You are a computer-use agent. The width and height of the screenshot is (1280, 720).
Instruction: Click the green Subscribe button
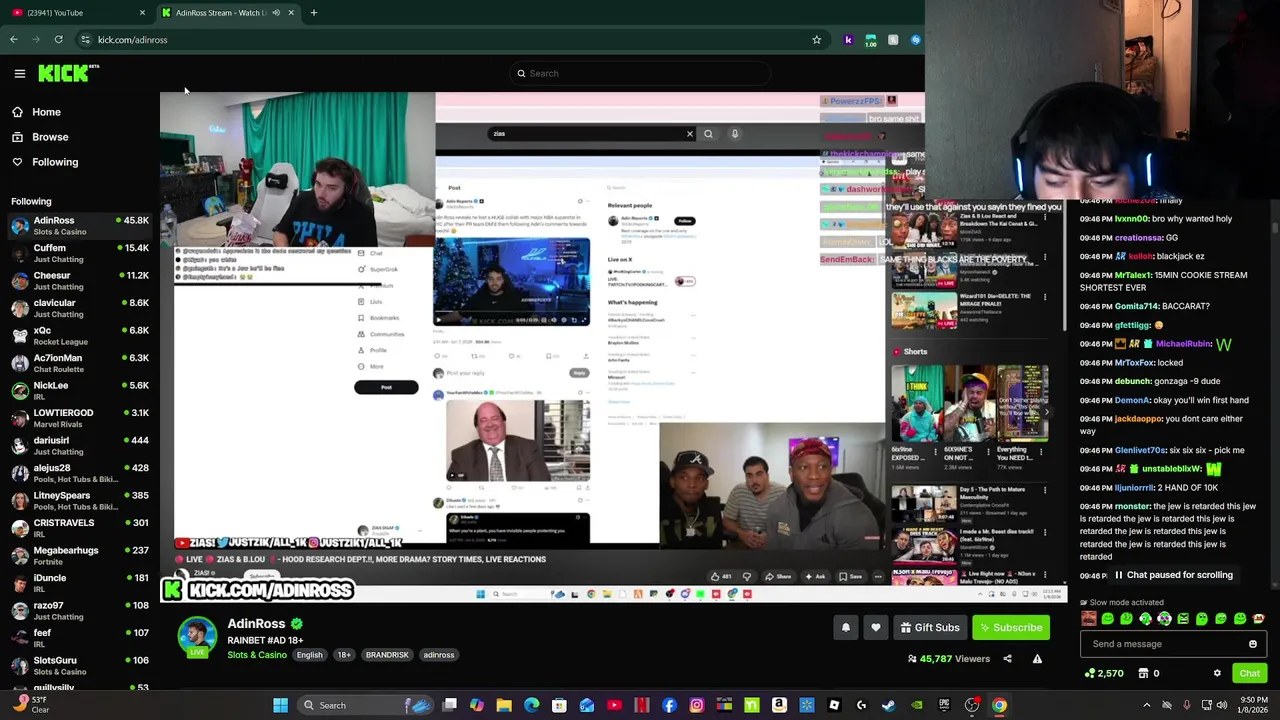(1010, 627)
